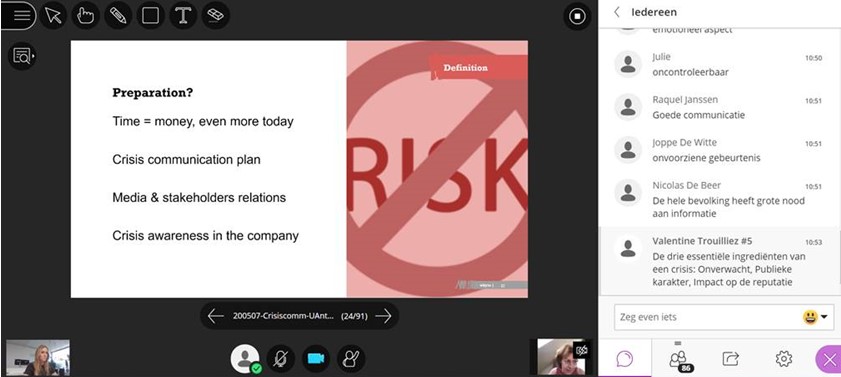Click 'Media & stakeholders relations' slide text
This screenshot has height=377, width=841.
(199, 198)
